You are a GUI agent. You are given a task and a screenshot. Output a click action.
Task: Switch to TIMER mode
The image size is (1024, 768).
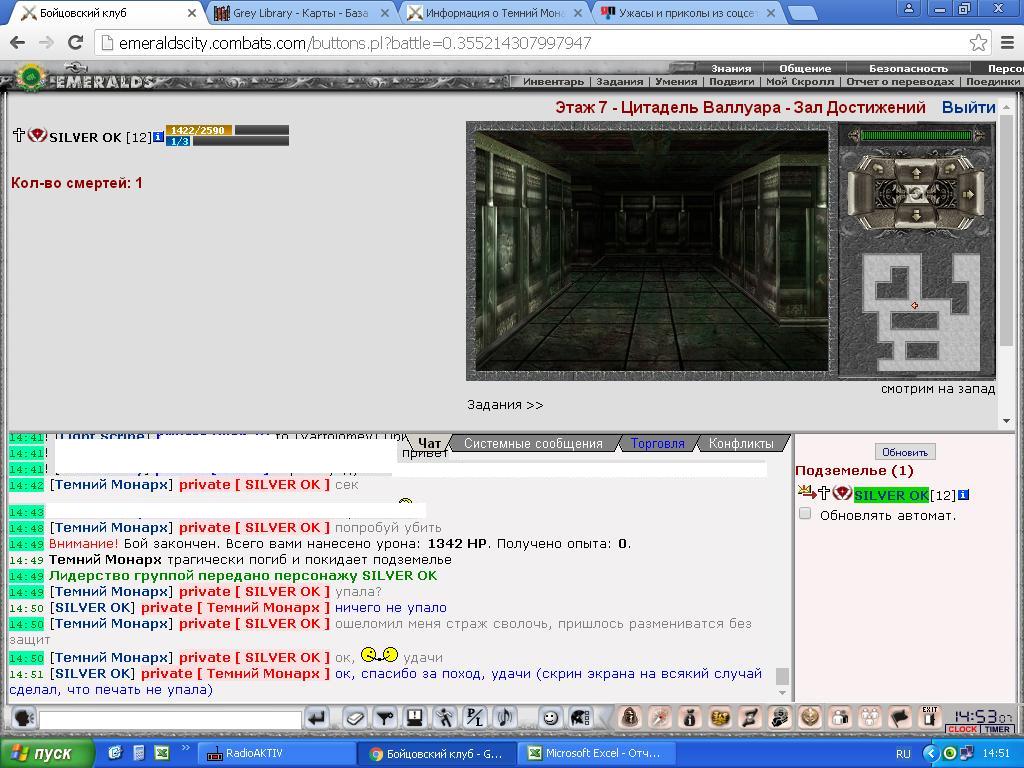pyautogui.click(x=997, y=729)
